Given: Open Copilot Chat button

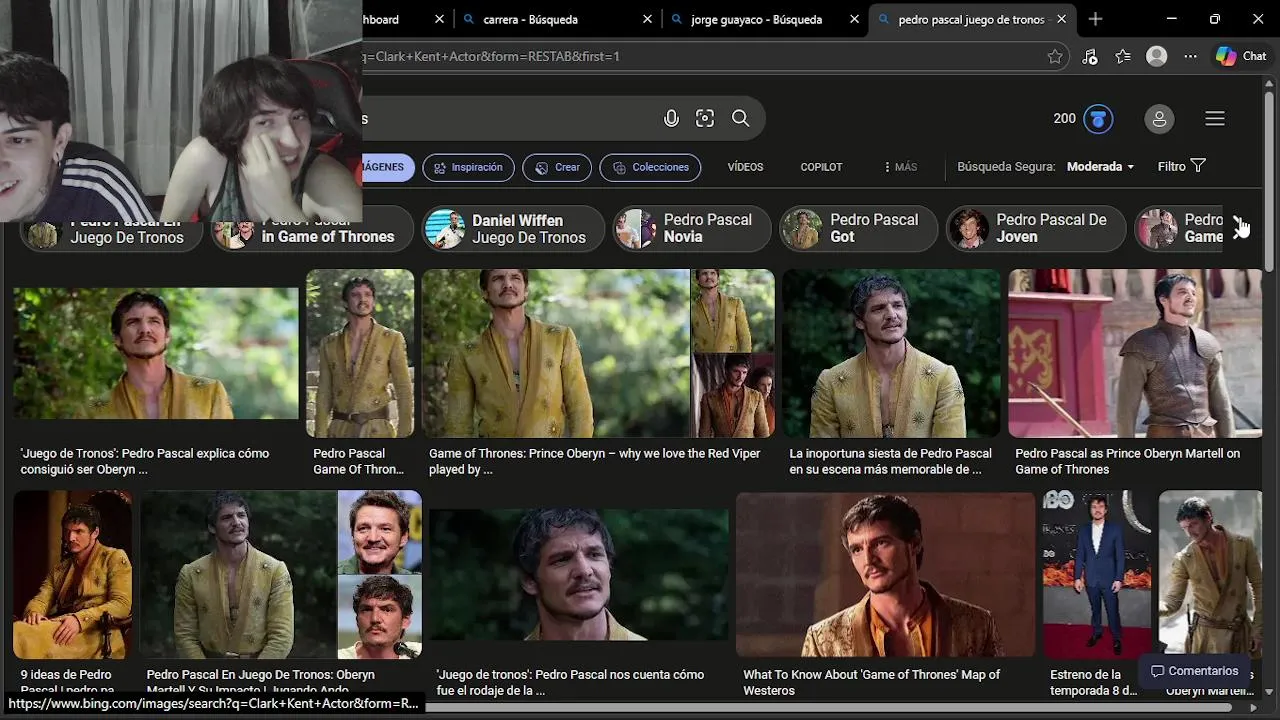Looking at the screenshot, I should [x=1241, y=57].
